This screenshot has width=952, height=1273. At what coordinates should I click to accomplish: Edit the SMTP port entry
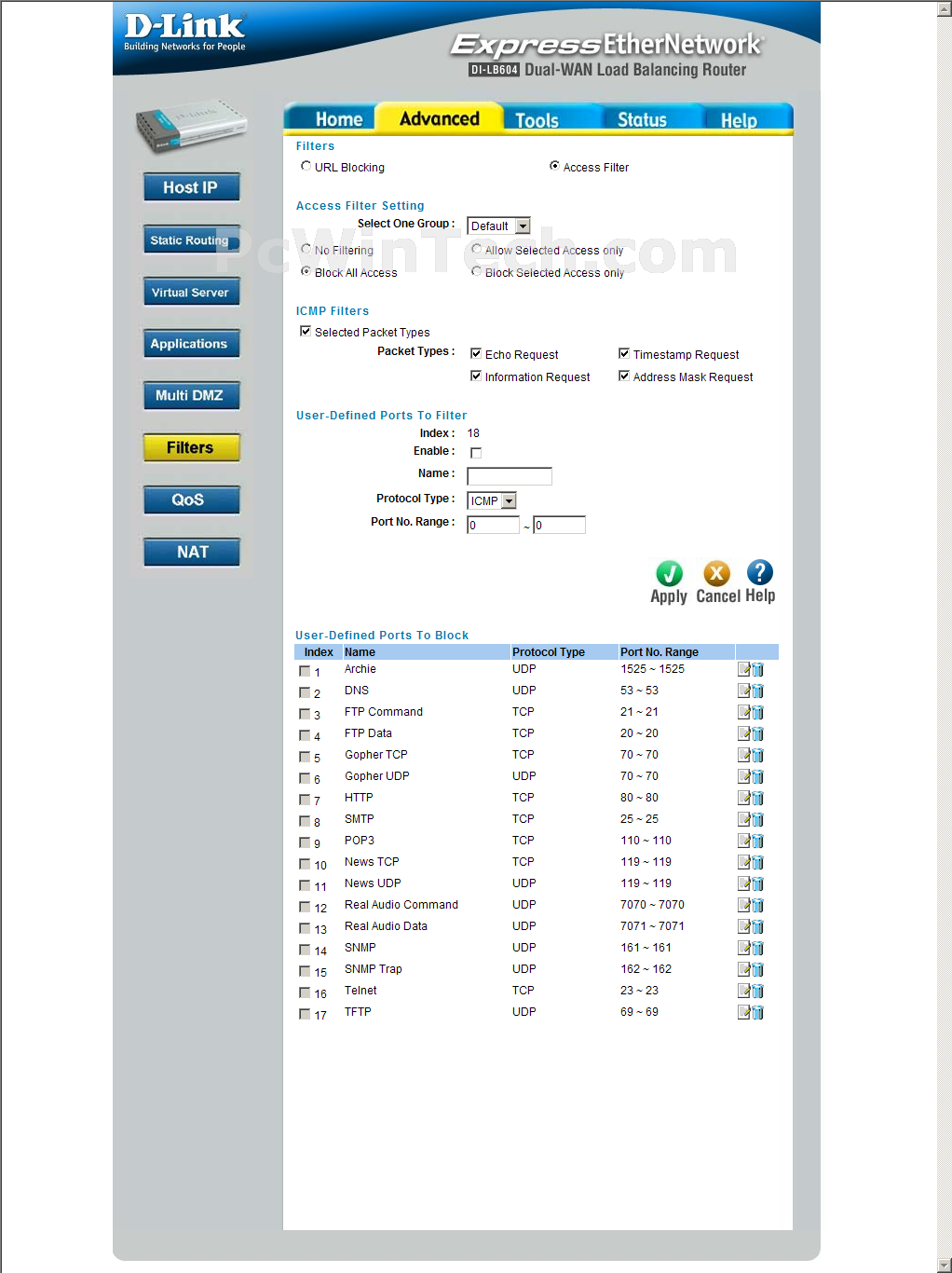pos(744,819)
